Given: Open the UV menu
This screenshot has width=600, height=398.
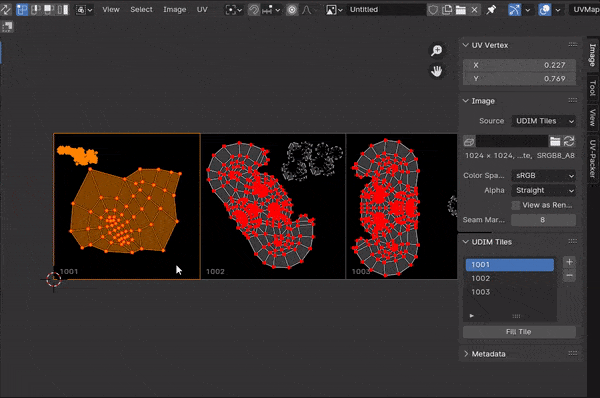Looking at the screenshot, I should click(x=202, y=10).
